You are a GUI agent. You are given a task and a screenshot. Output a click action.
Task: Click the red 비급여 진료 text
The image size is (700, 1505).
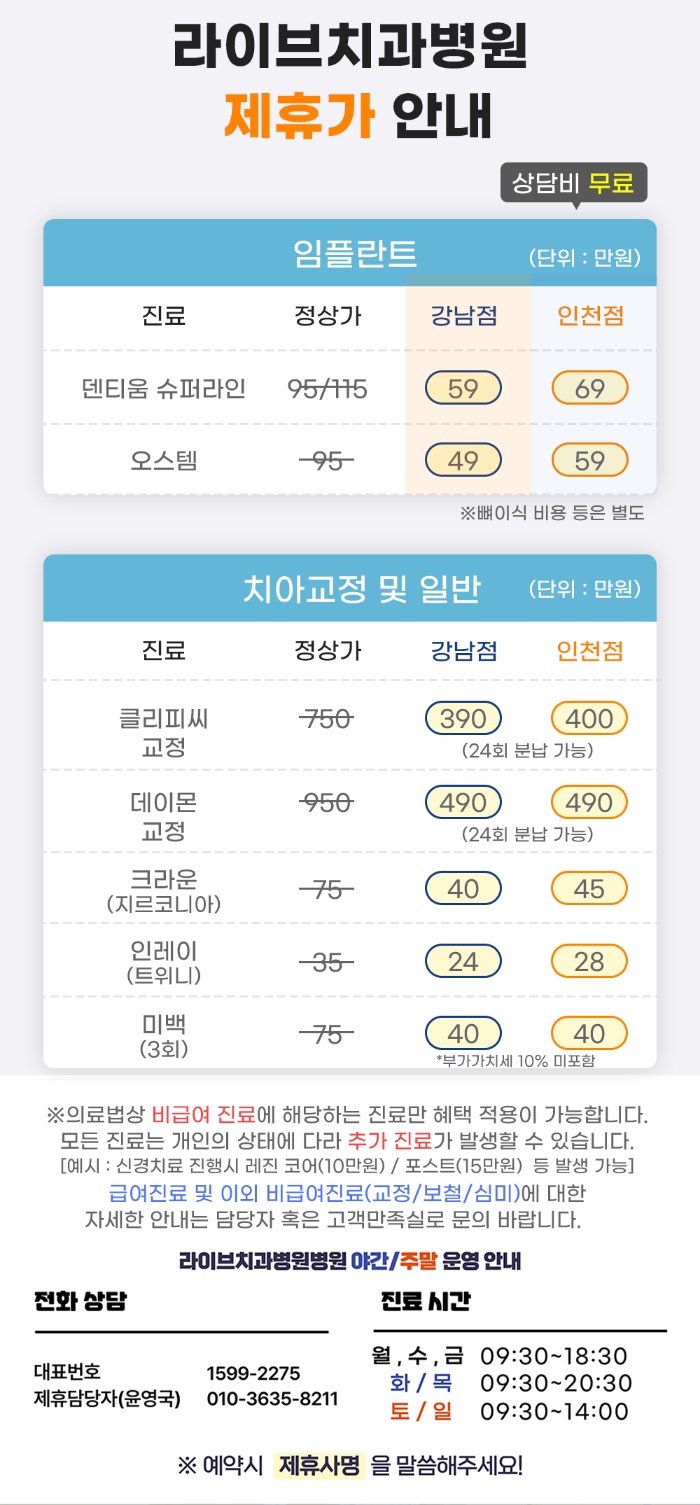tap(204, 1115)
